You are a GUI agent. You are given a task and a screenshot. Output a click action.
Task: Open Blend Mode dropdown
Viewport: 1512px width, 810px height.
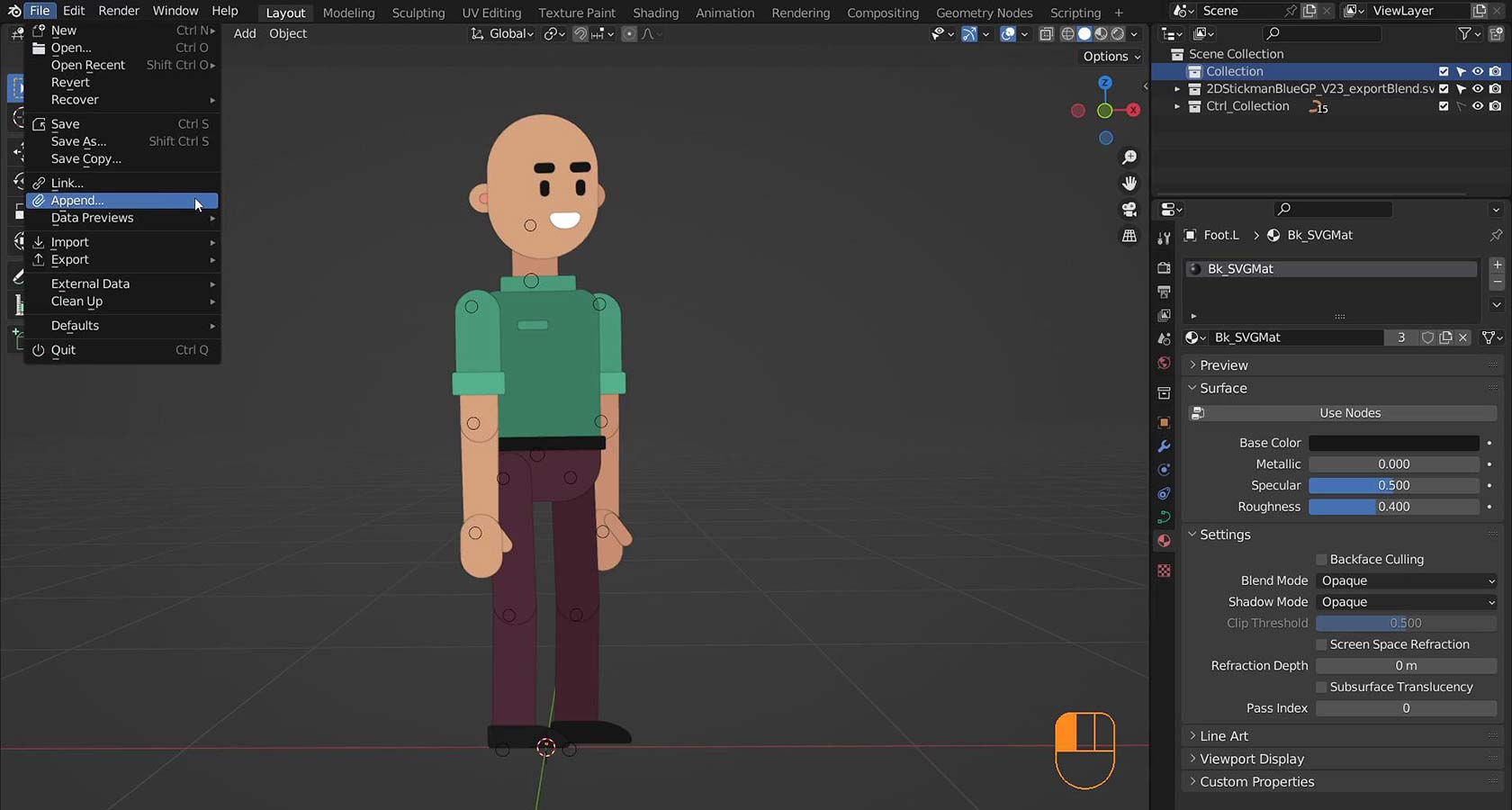tap(1406, 581)
